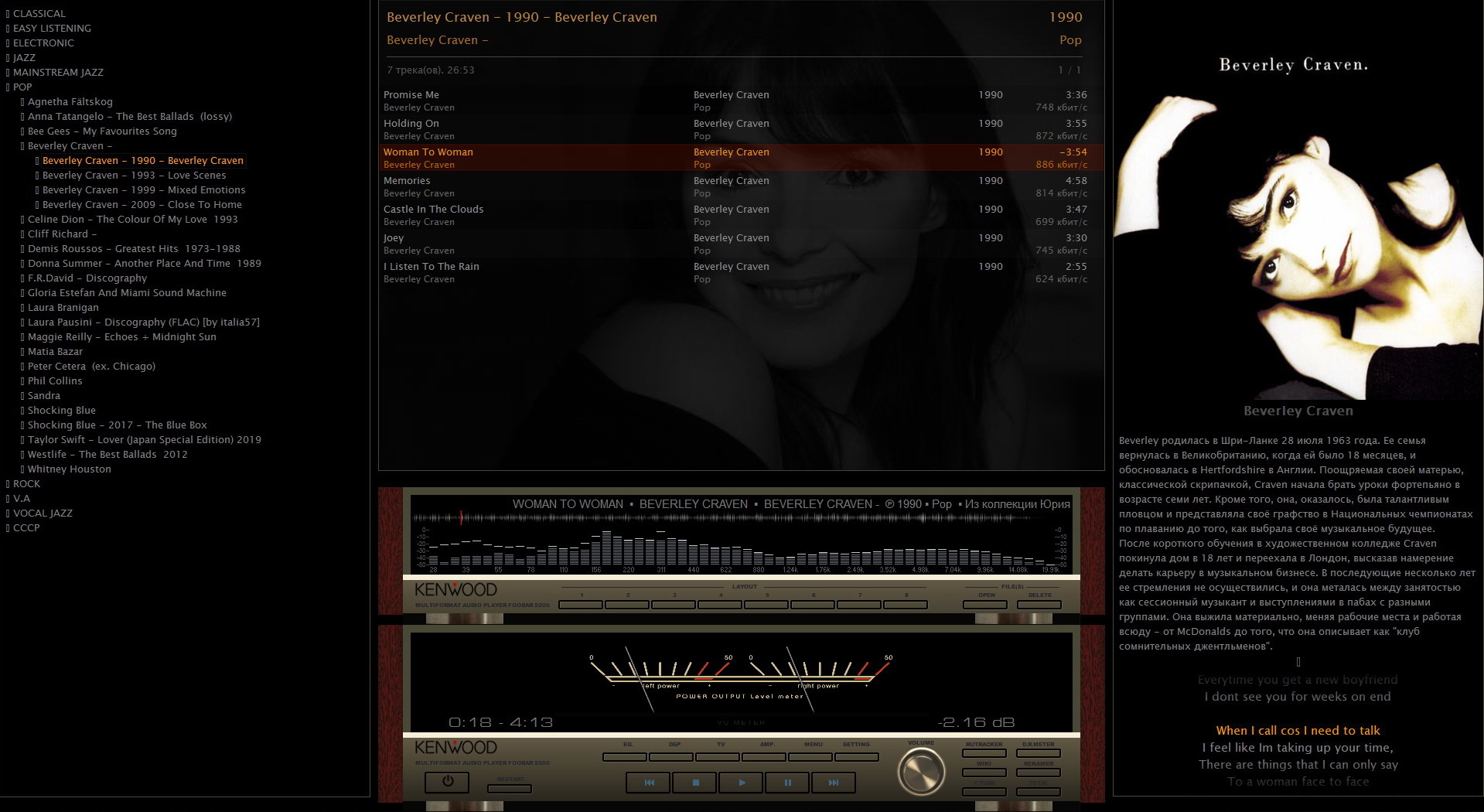Screen dimensions: 1484x812
Task: Collapse the POP genre node
Action: [8, 87]
